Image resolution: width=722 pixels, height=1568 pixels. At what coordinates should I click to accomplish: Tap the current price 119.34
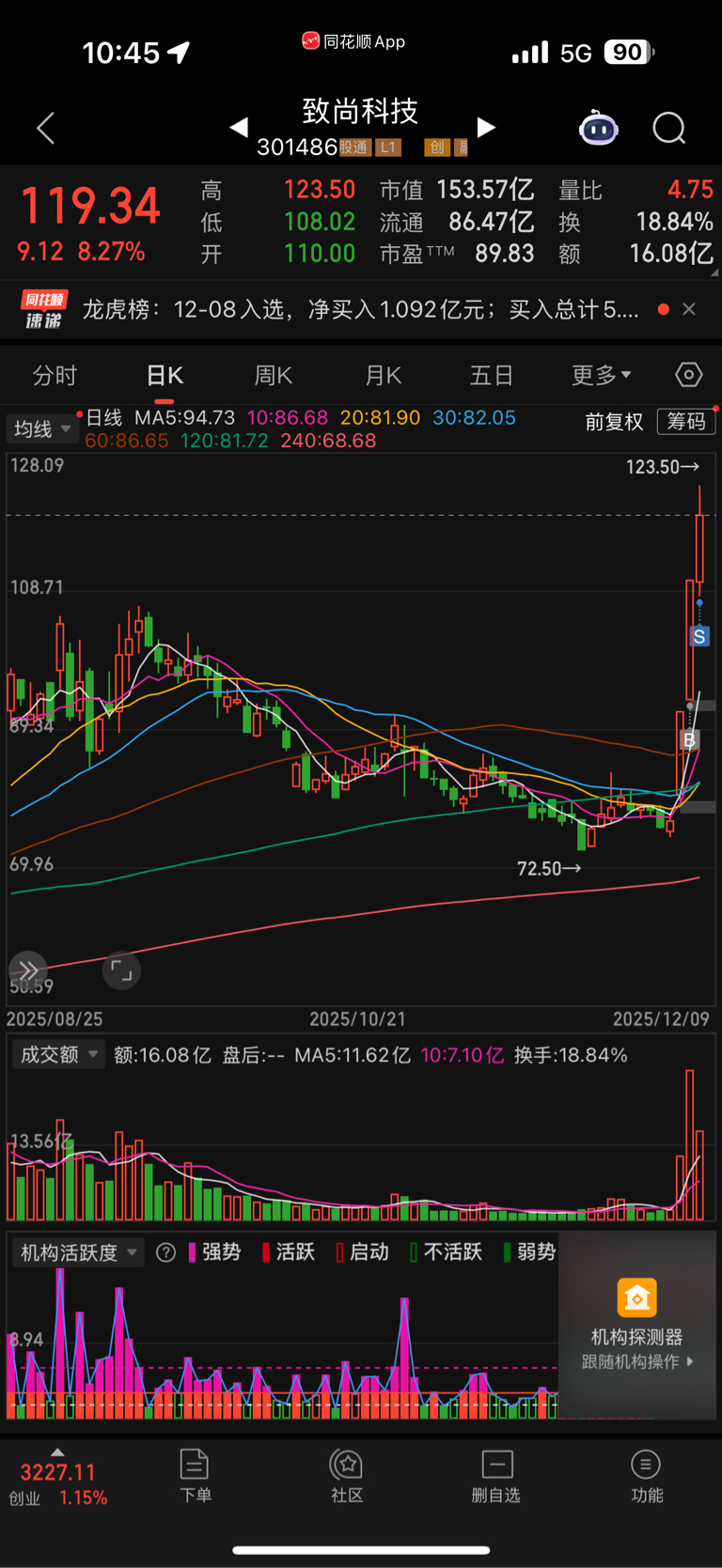pos(90,206)
